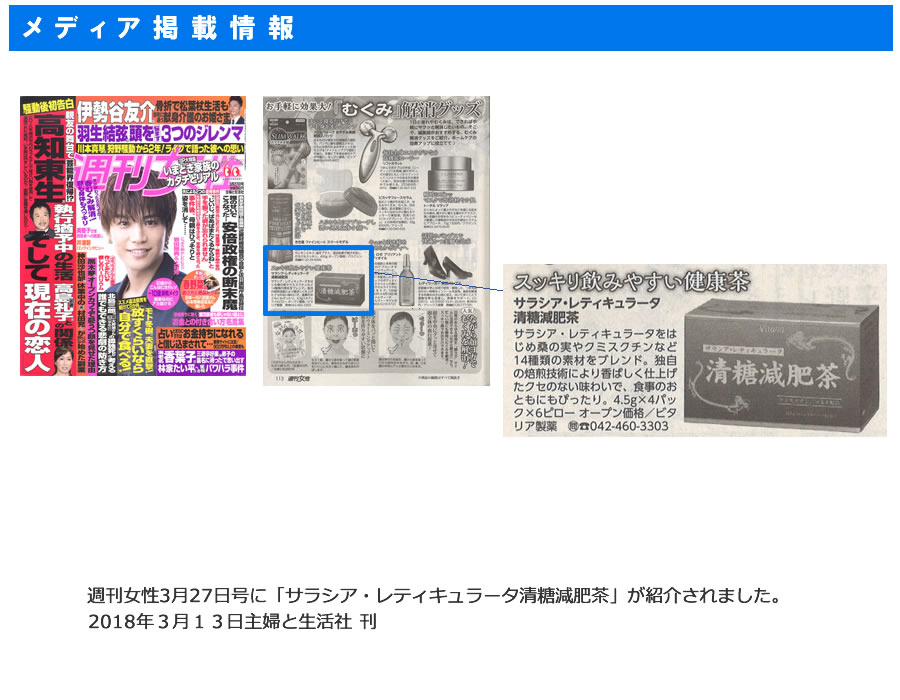Click bold サラシア・レティキュラータ product name in clipping
The image size is (900, 700).
pos(588,304)
